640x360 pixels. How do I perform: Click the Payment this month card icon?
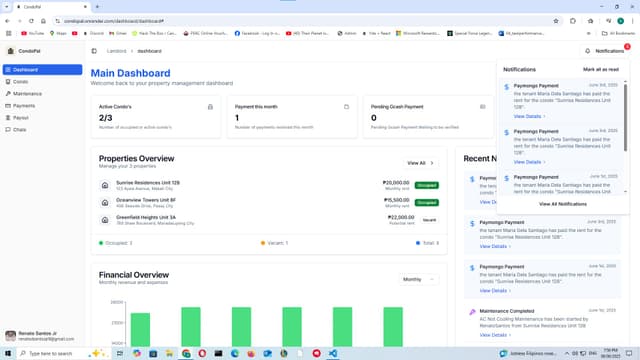coord(347,107)
